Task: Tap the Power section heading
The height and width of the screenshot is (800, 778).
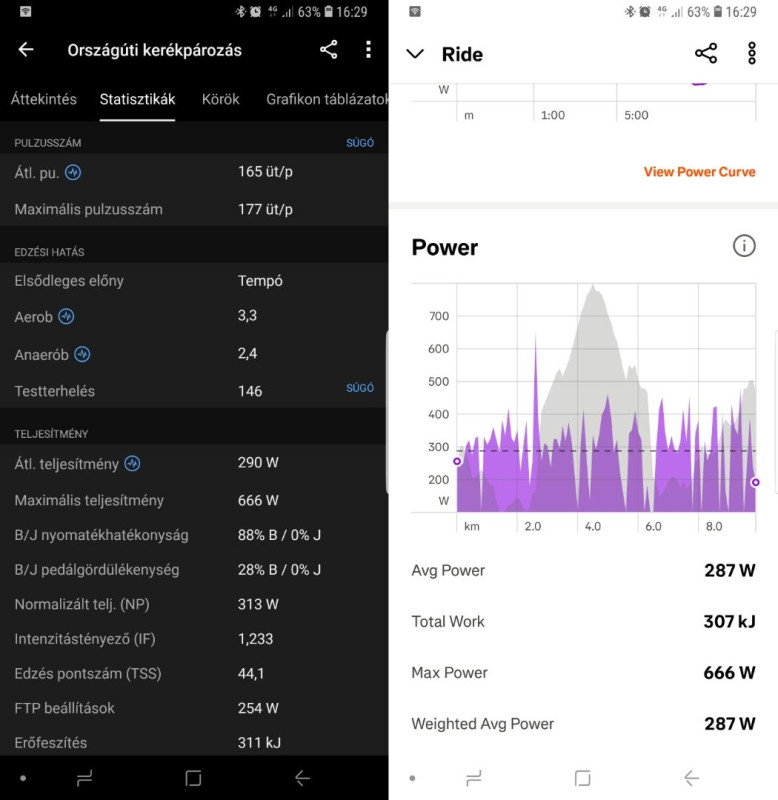Action: point(444,247)
